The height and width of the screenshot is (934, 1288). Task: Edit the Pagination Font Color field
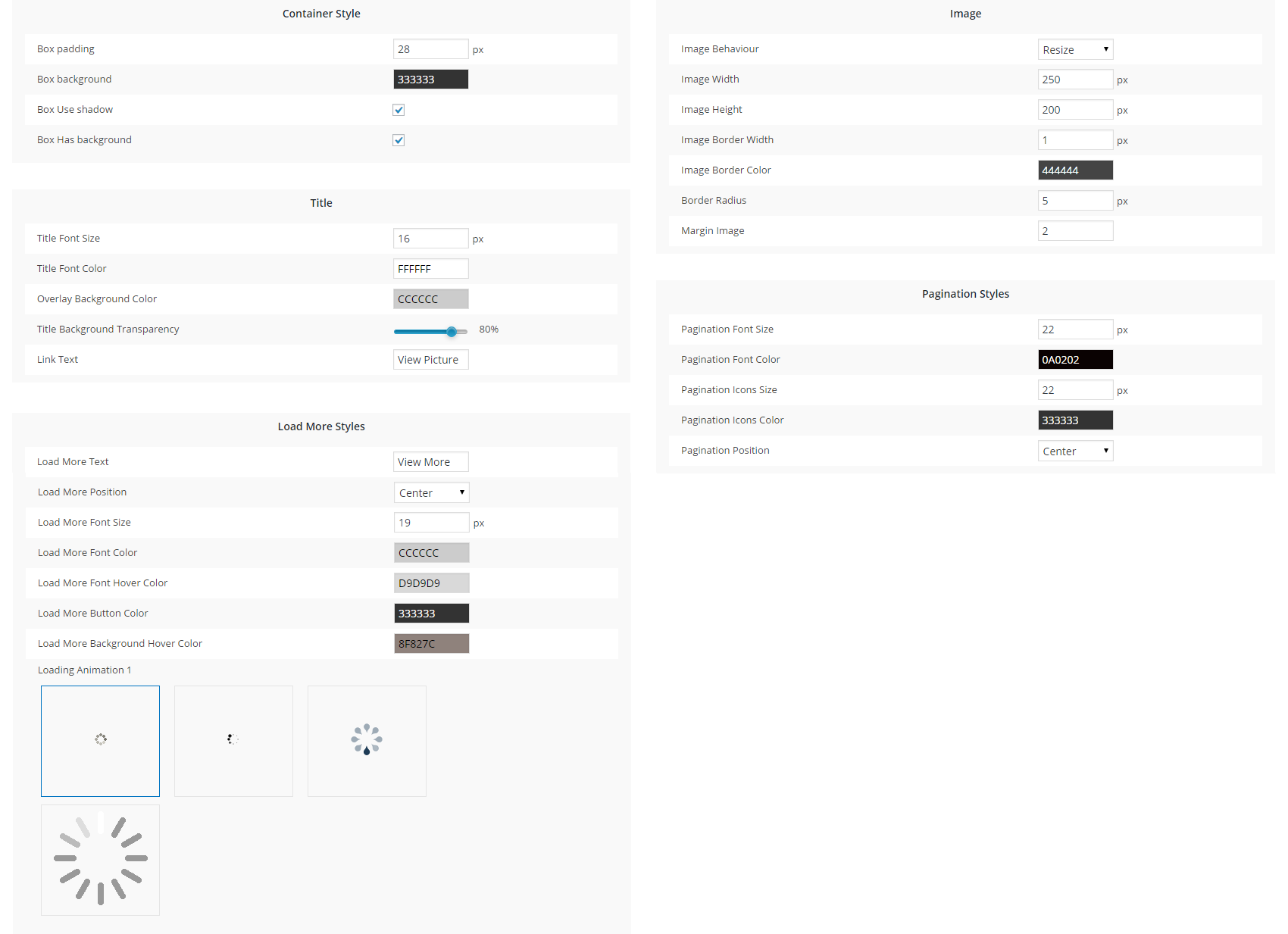(x=1074, y=360)
